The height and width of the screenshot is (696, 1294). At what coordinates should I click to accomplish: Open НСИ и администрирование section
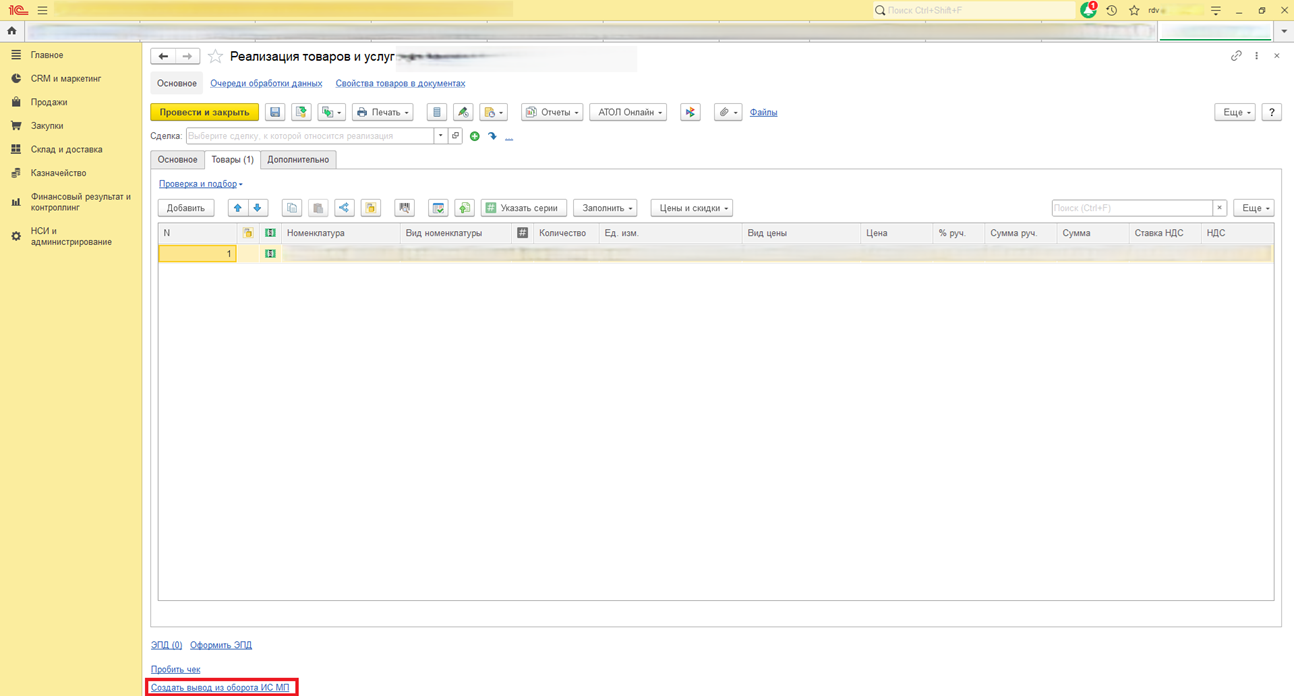[x=71, y=236]
